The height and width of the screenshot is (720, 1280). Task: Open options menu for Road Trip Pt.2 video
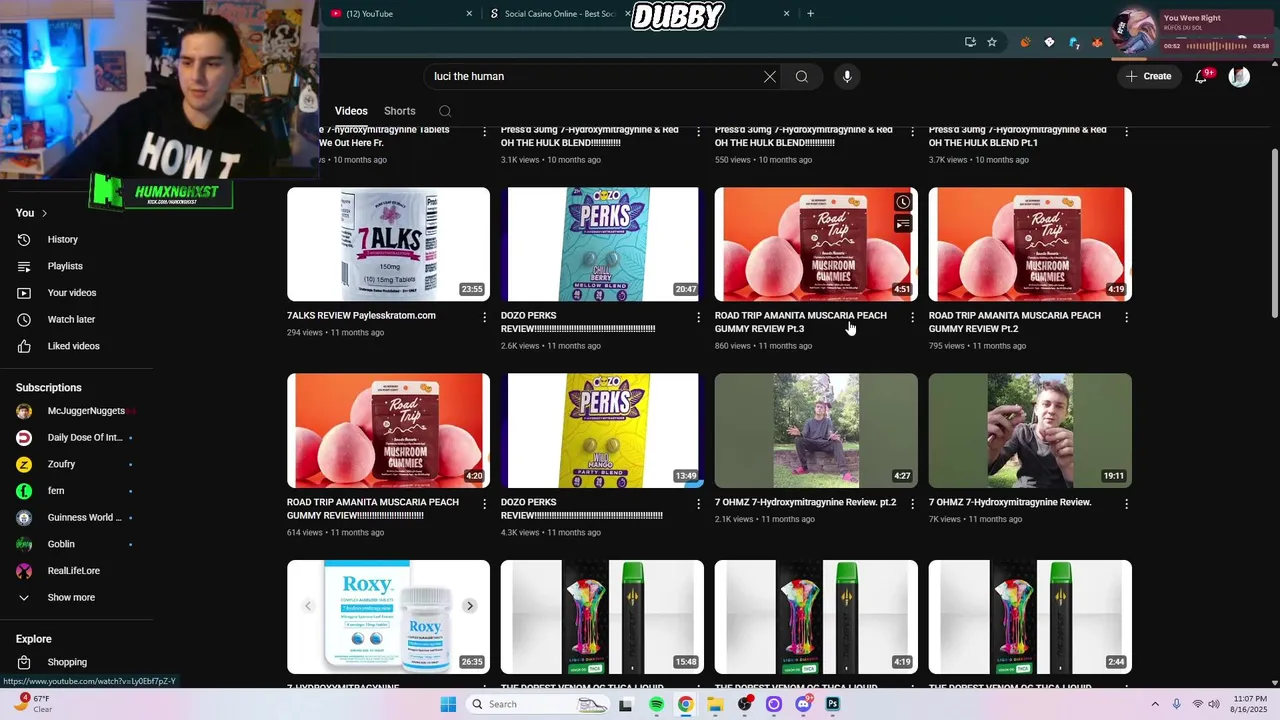1126,317
